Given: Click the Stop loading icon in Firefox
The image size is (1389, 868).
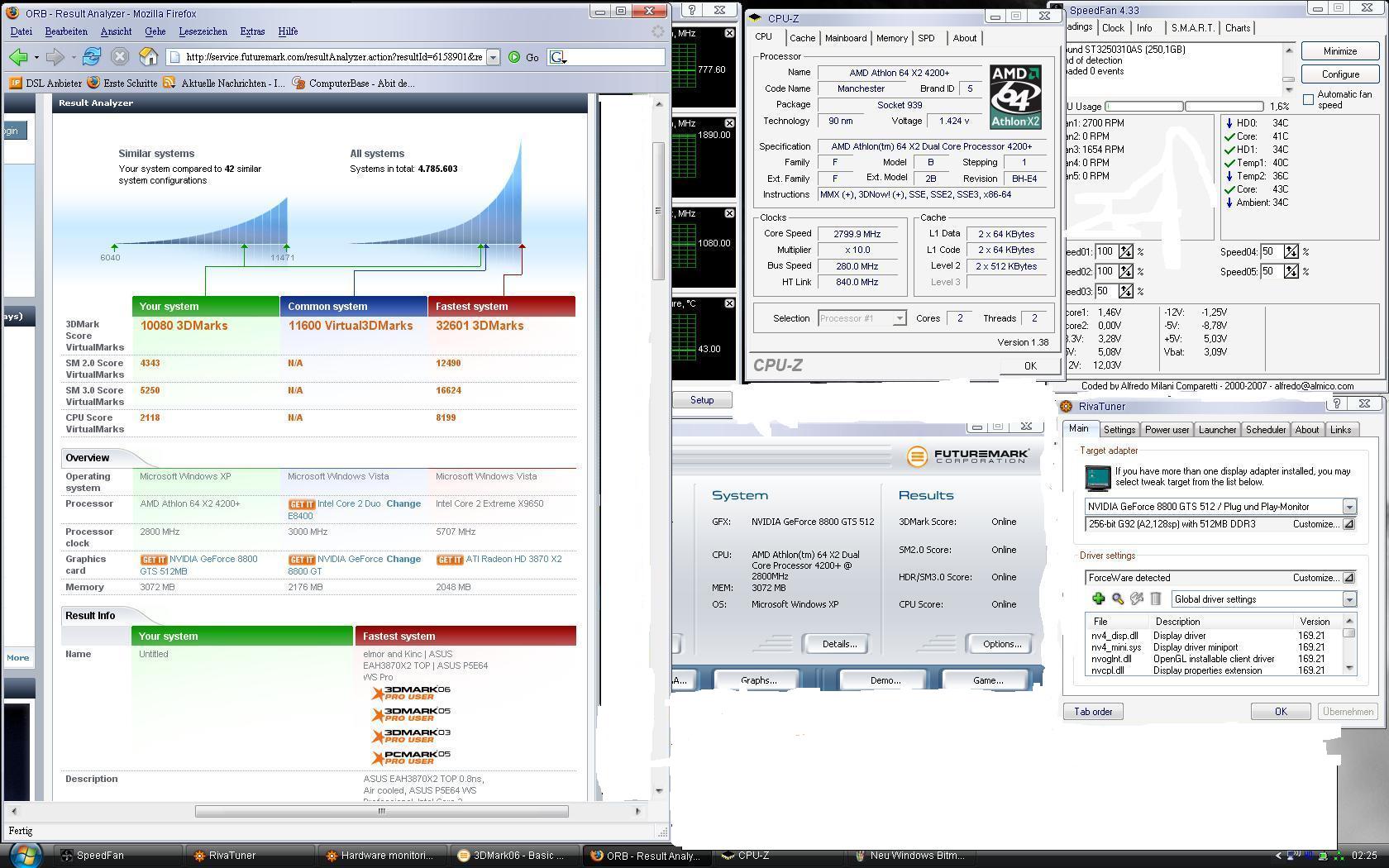Looking at the screenshot, I should point(120,57).
